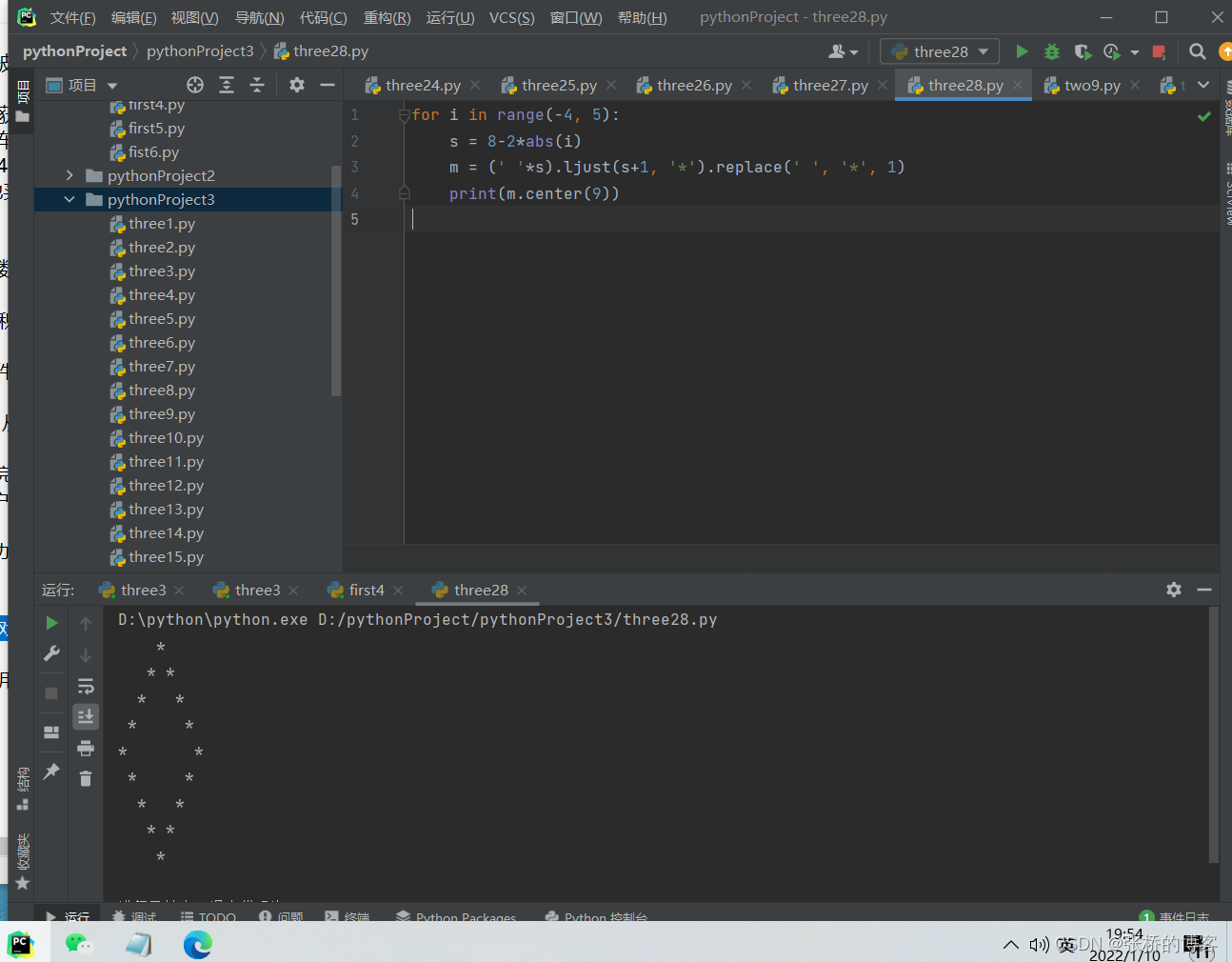Minimize the run tool window

tap(1204, 590)
